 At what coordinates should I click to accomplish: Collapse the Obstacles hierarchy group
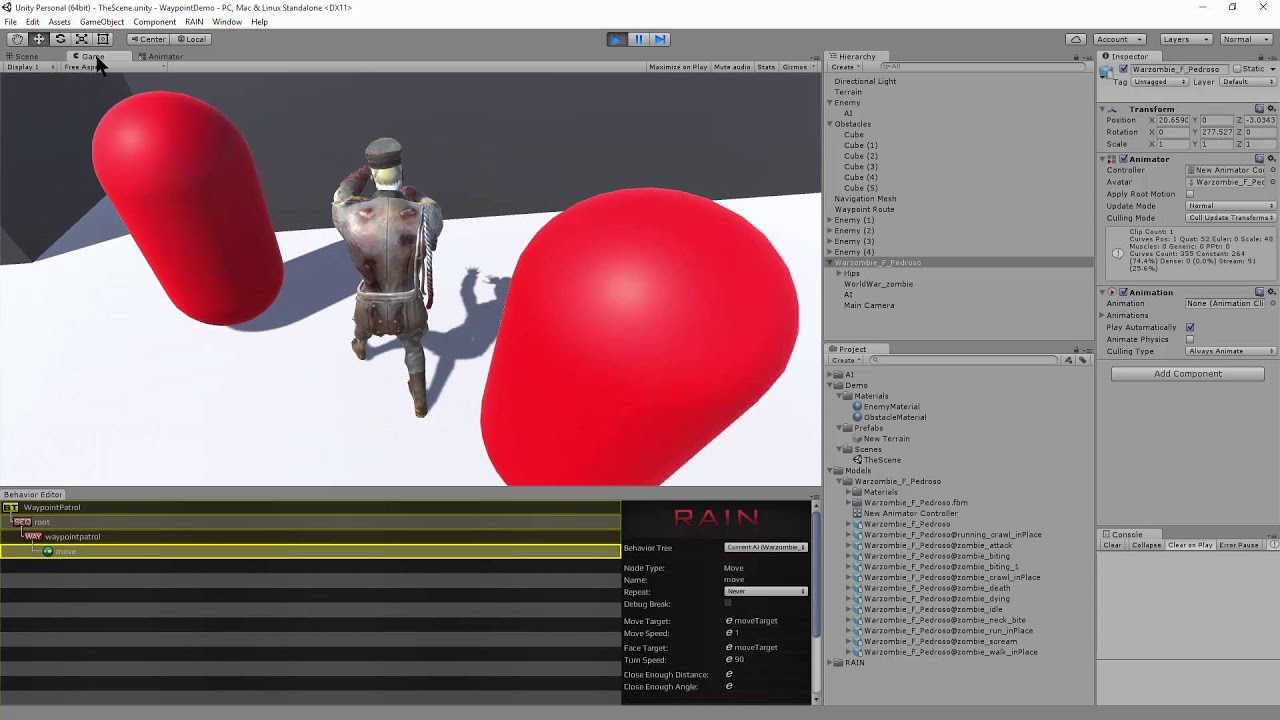(830, 124)
